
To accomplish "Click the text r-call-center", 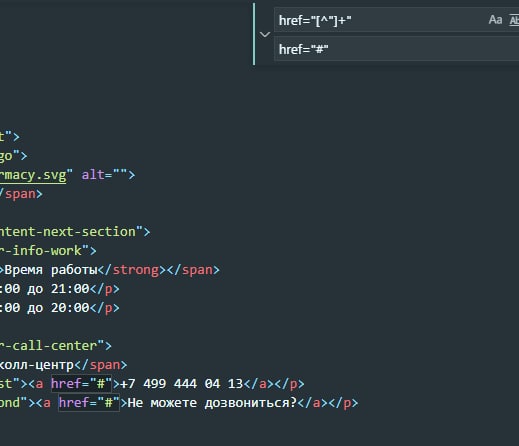I will point(48,346).
